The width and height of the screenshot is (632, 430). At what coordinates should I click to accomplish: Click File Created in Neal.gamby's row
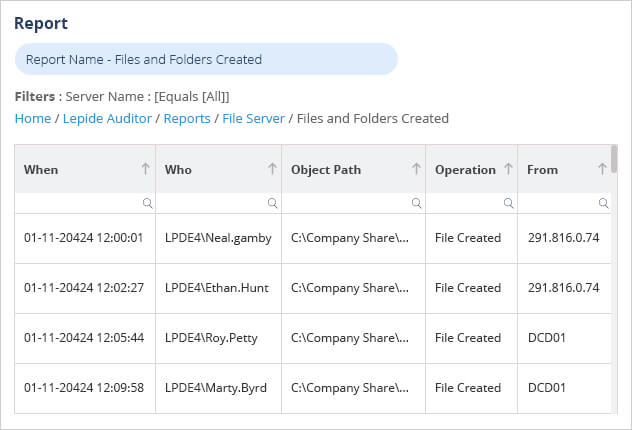point(468,238)
